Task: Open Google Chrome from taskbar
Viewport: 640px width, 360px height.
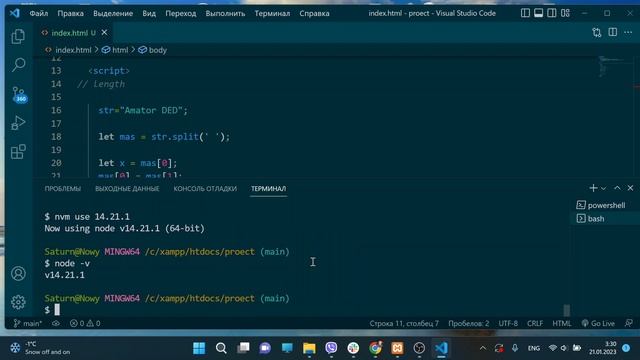Action: click(x=375, y=348)
